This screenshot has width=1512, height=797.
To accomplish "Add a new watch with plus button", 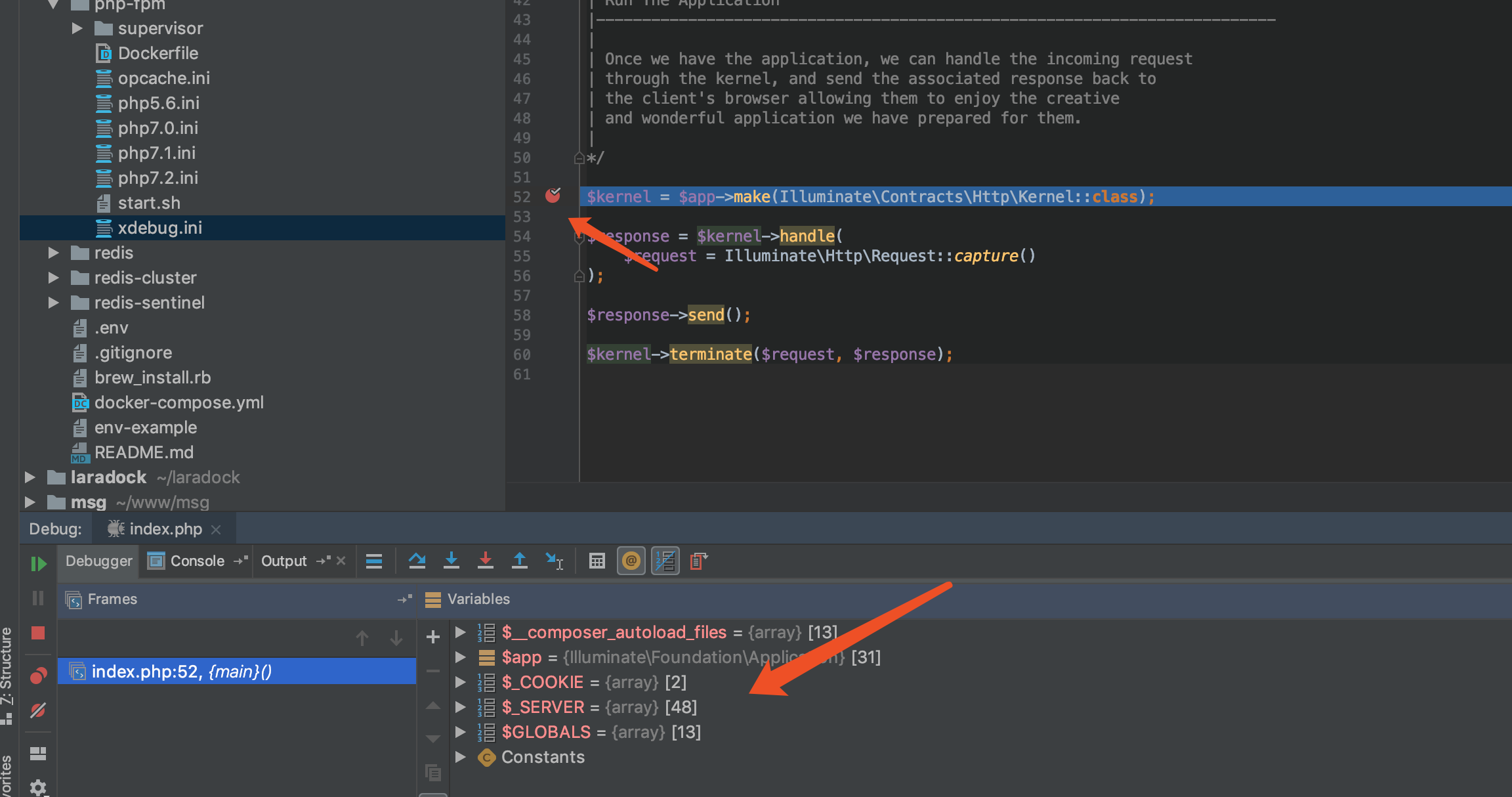I will pyautogui.click(x=433, y=637).
